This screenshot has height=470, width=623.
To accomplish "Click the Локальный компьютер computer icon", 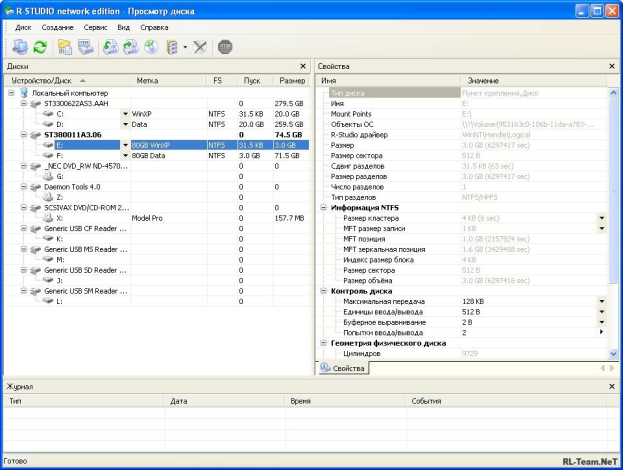I will [24, 93].
